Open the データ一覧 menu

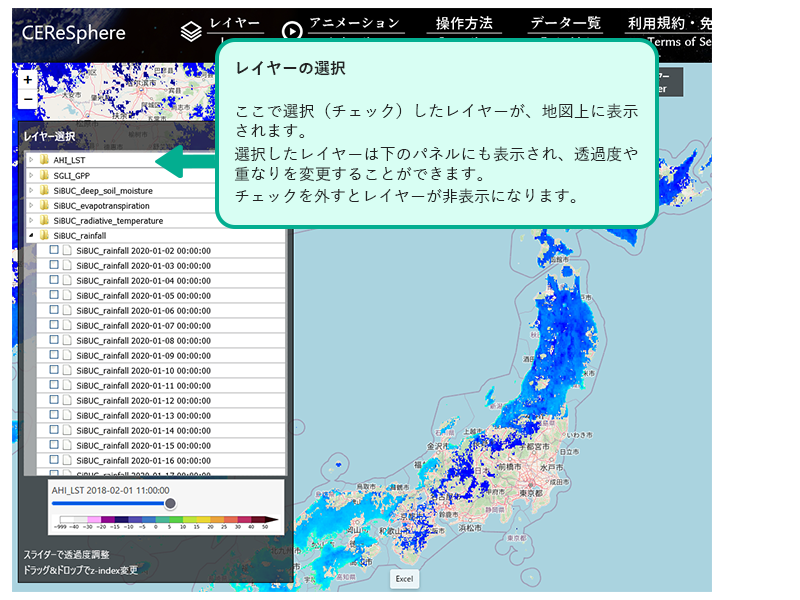click(564, 24)
